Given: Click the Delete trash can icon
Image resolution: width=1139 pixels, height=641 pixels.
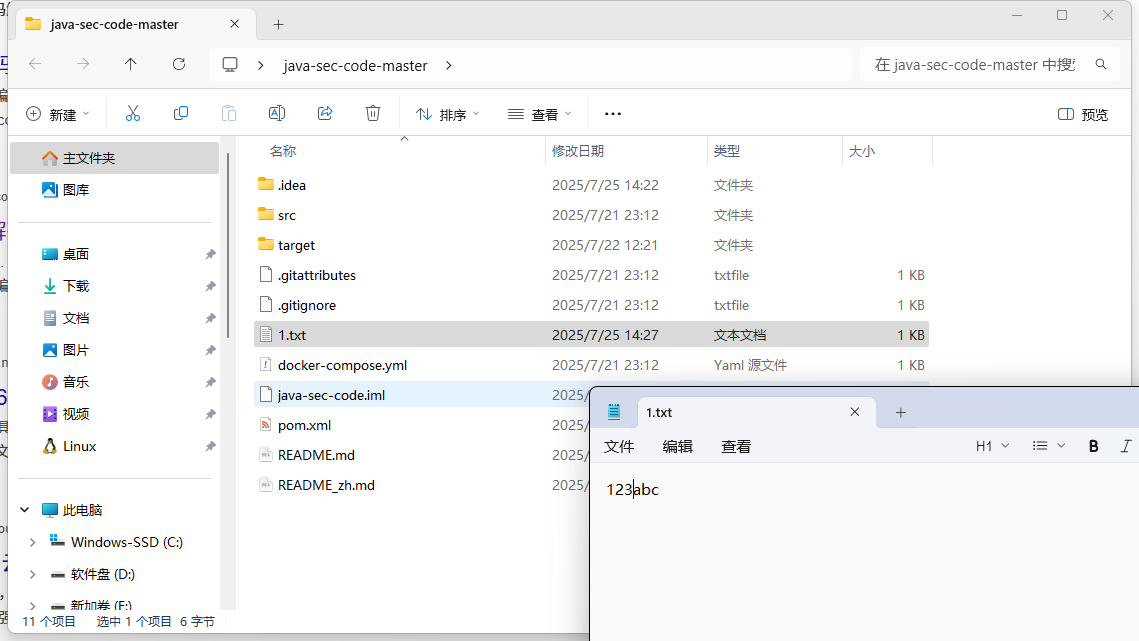Looking at the screenshot, I should pos(373,113).
